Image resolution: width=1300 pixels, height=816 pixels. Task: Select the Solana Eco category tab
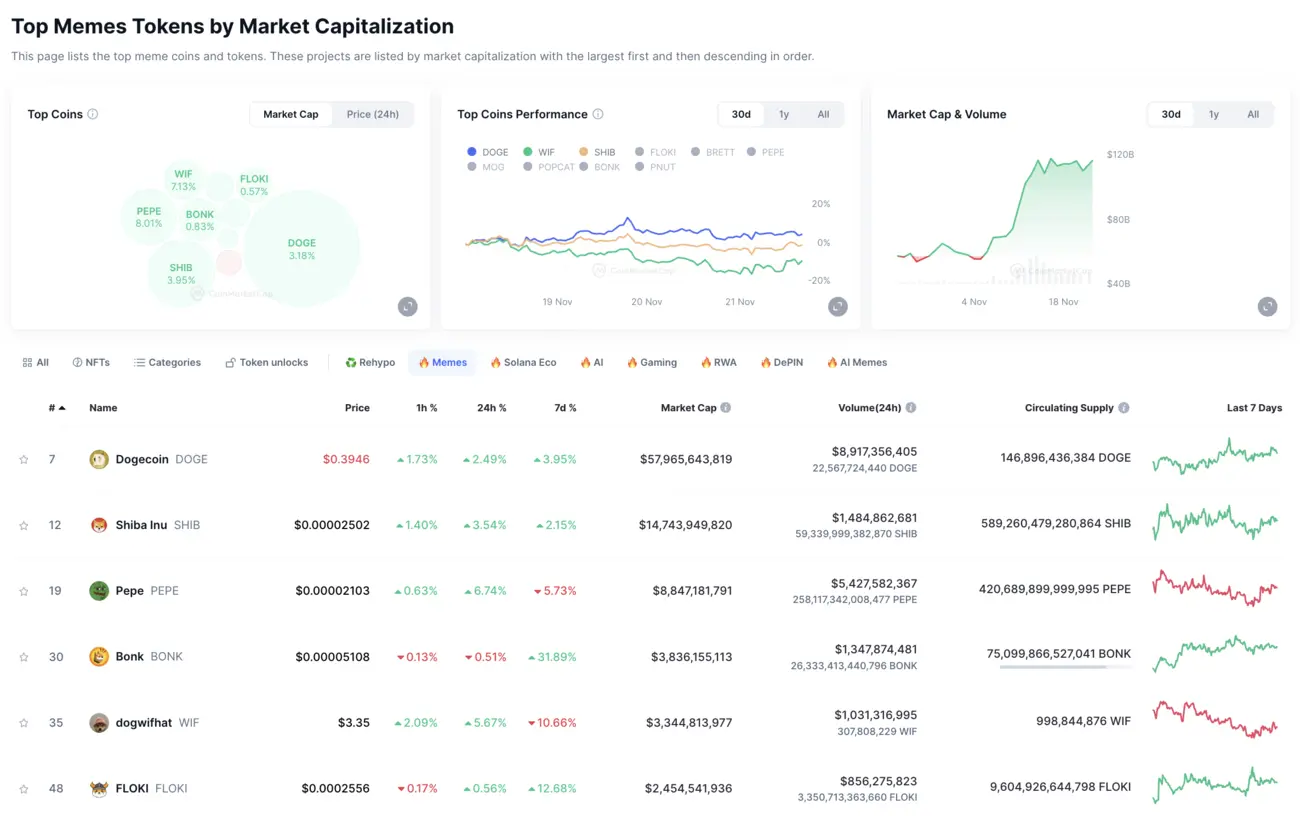click(523, 363)
